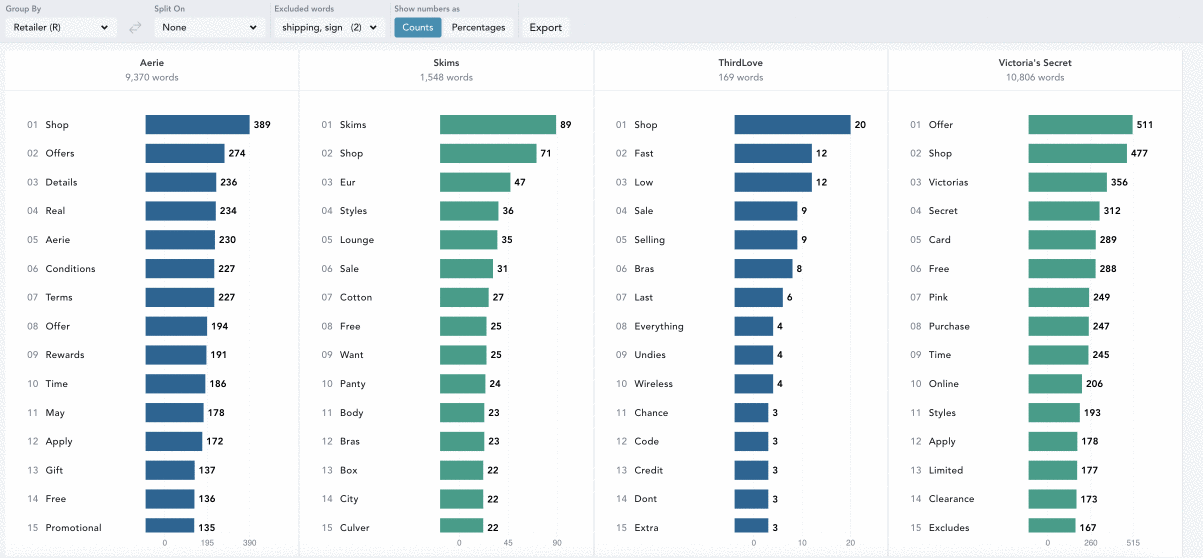This screenshot has height=558, width=1203.
Task: Switch numbers to Counts
Action: [x=418, y=27]
